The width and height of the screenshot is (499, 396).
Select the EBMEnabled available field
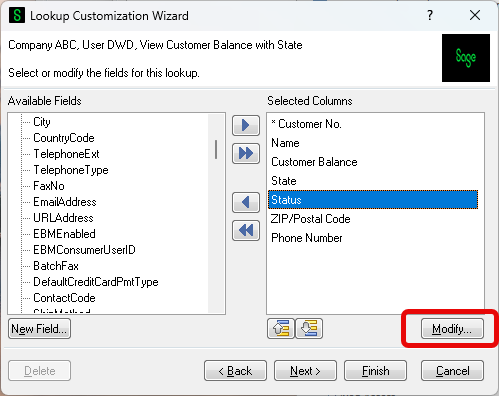[64, 234]
